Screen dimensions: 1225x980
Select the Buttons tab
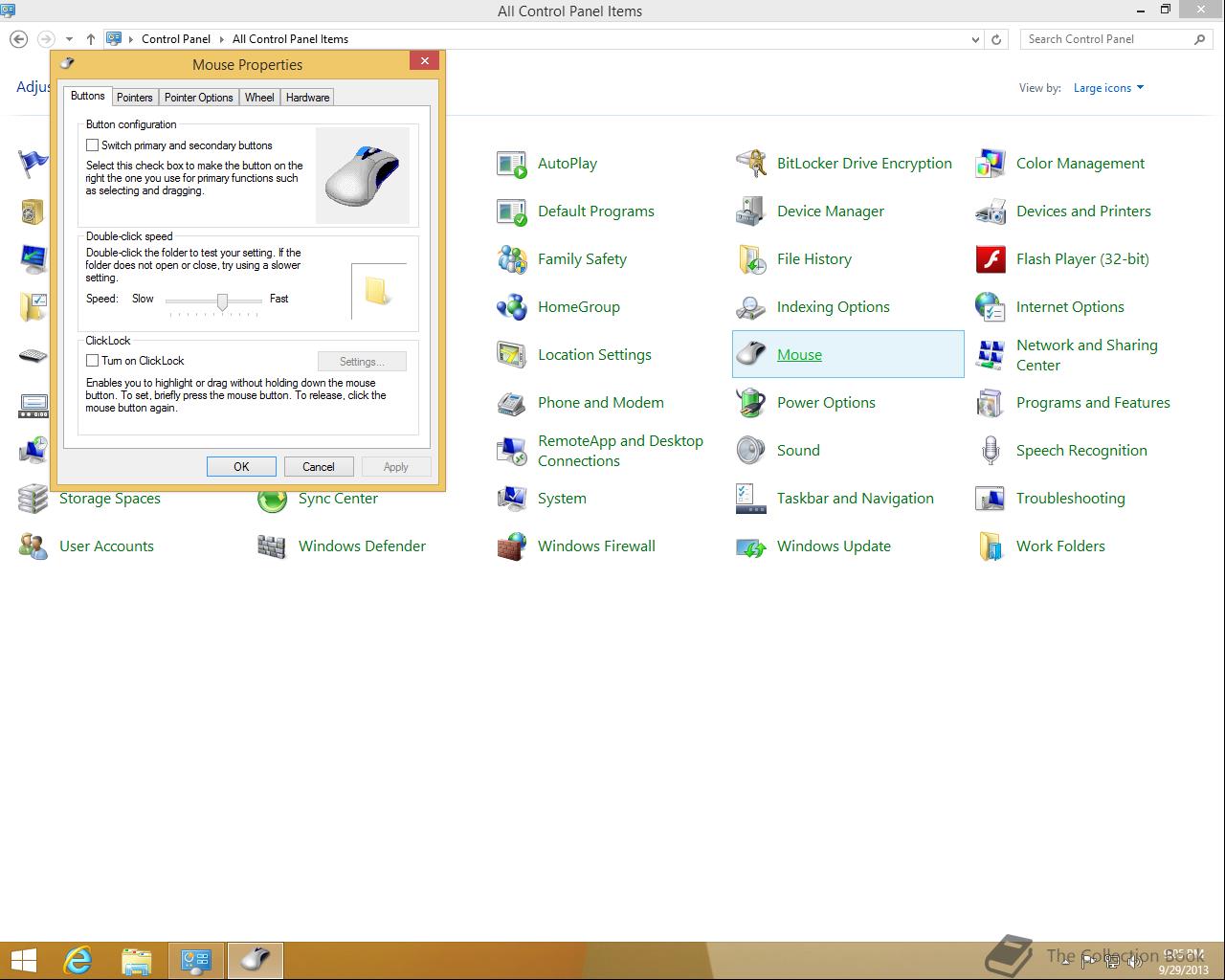pos(88,96)
